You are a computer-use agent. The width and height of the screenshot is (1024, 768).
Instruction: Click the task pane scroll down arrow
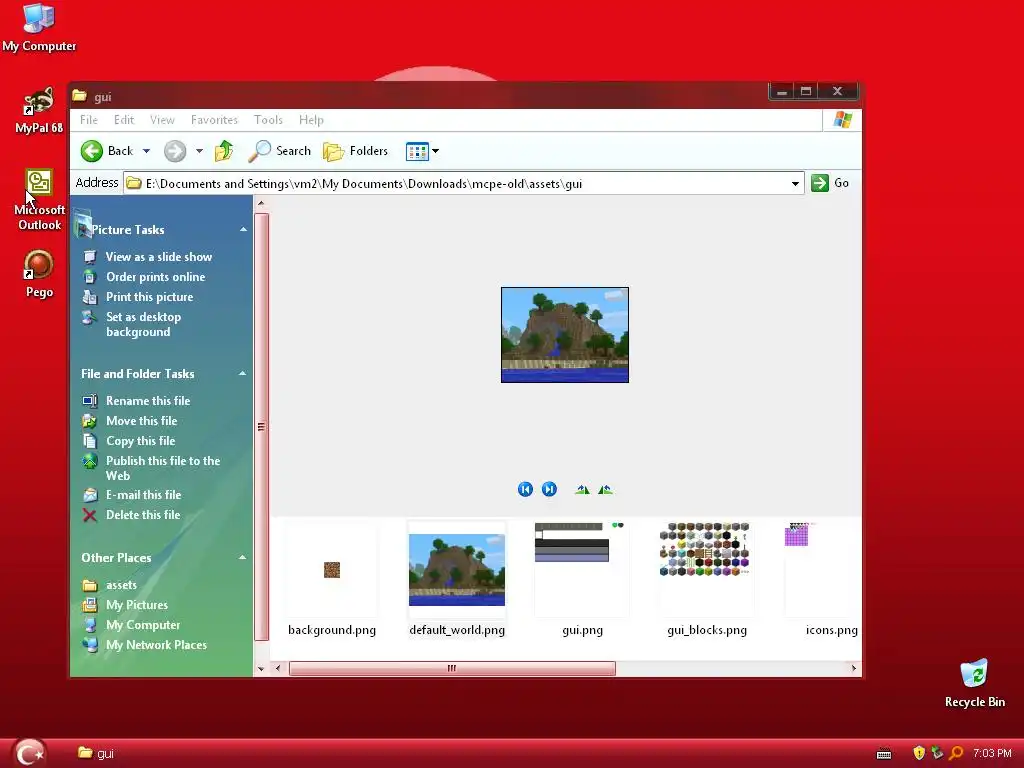coord(261,668)
